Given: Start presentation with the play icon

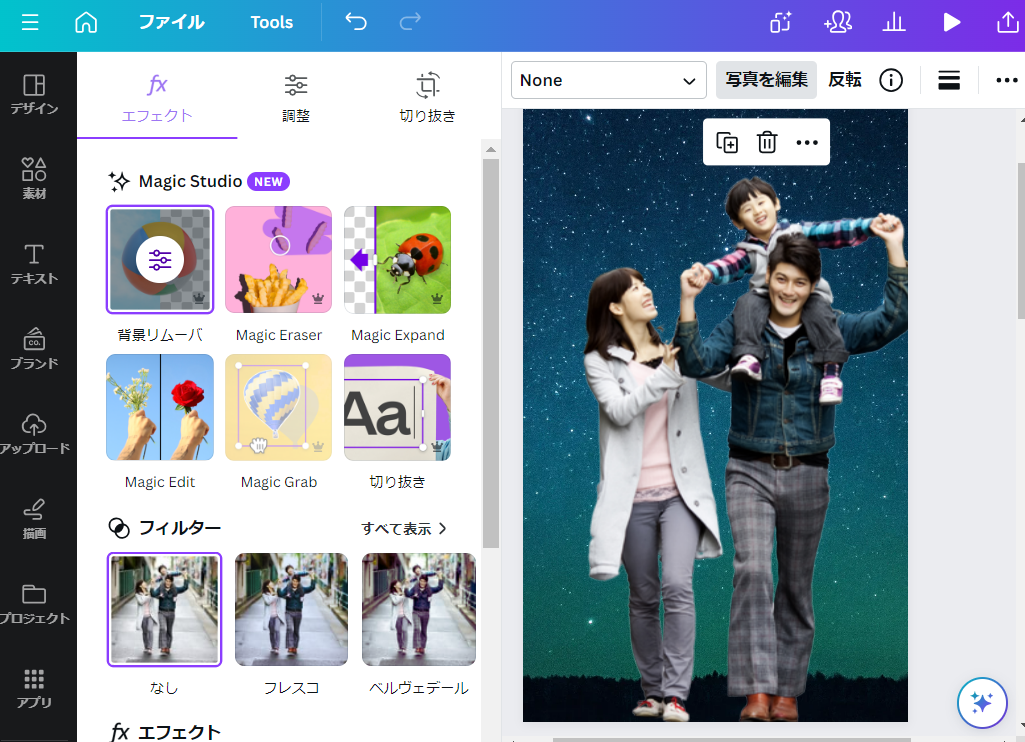Looking at the screenshot, I should [952, 22].
